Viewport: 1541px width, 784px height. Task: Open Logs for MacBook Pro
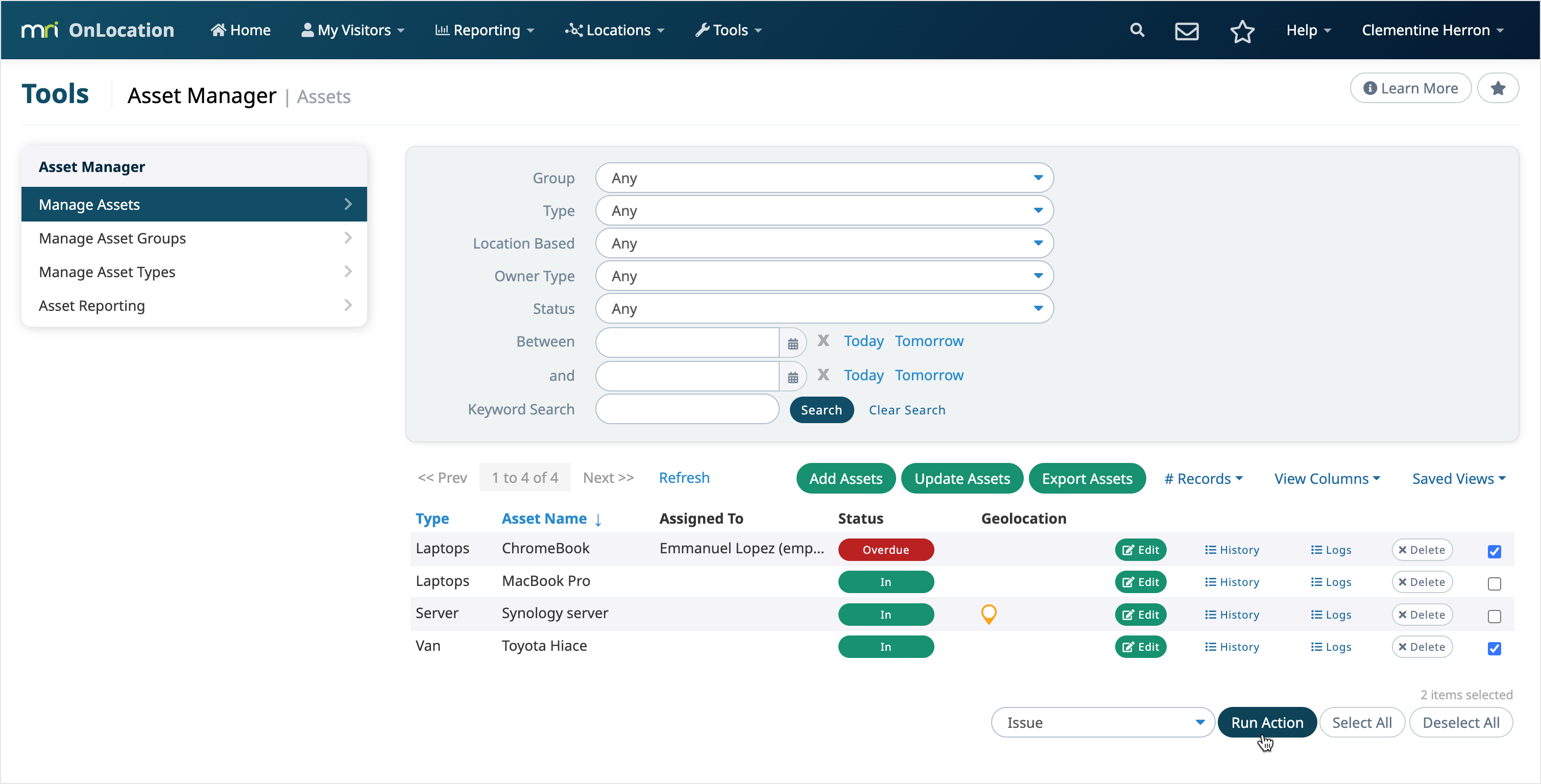[x=1331, y=582]
